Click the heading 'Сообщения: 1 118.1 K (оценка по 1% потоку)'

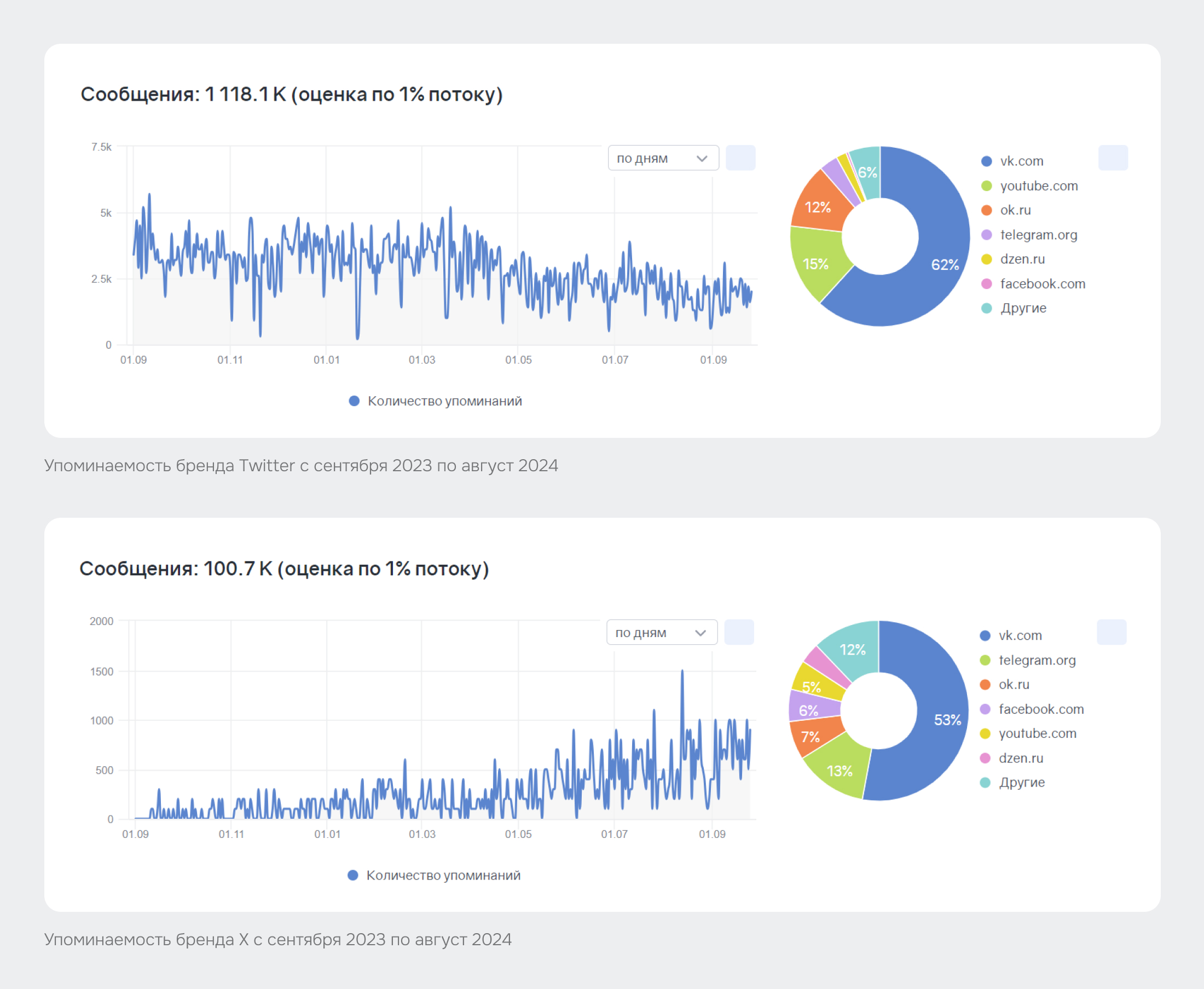pos(292,95)
